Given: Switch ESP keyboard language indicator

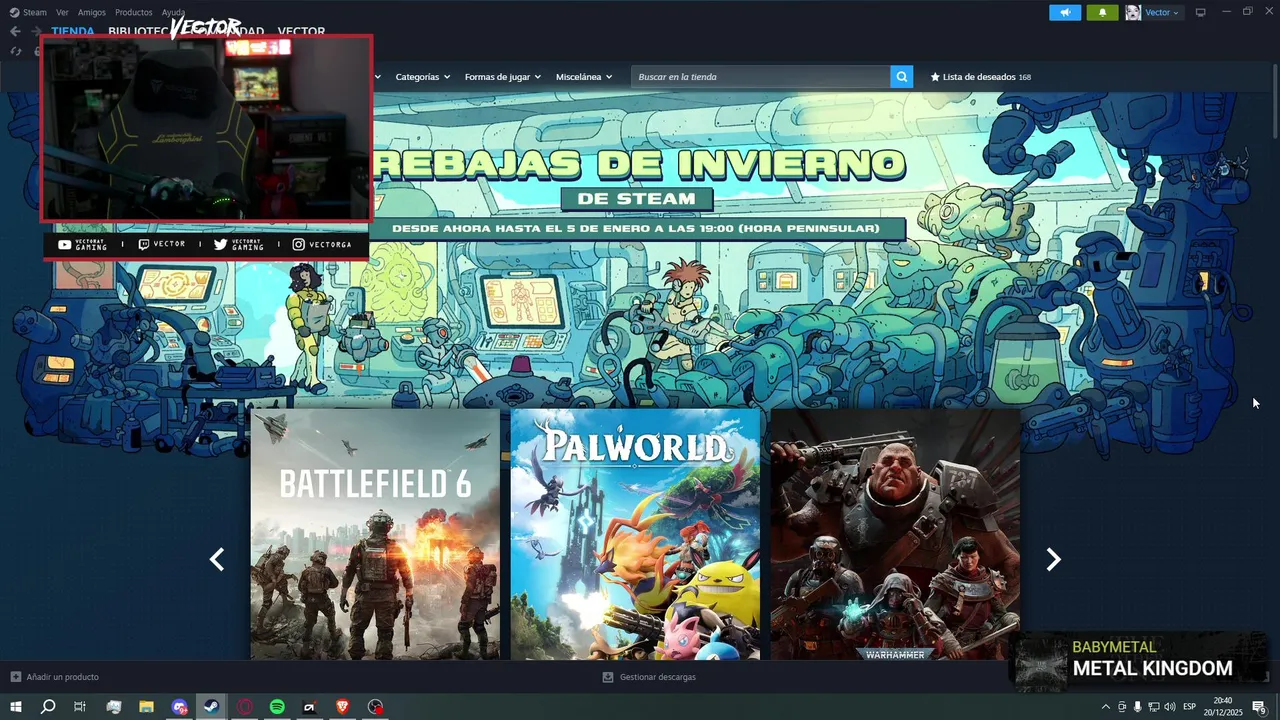Looking at the screenshot, I should (x=1190, y=707).
